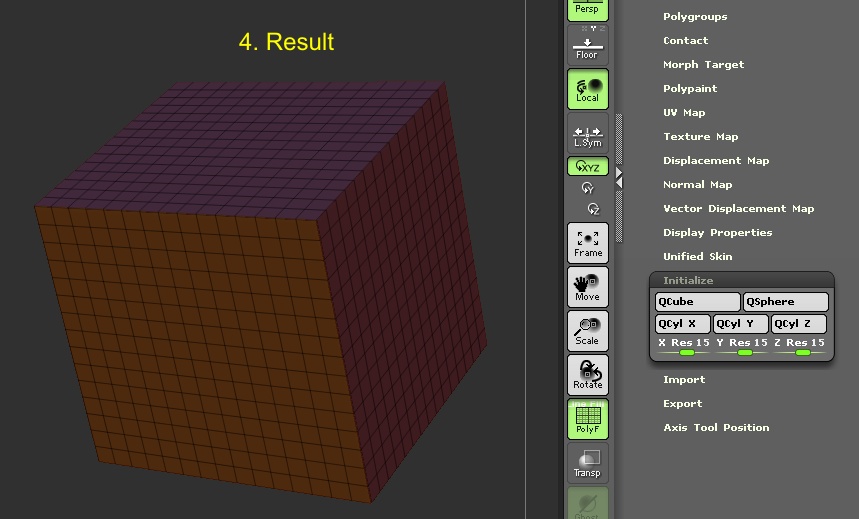
Task: Toggle the Ghost transparency button
Action: point(587,503)
